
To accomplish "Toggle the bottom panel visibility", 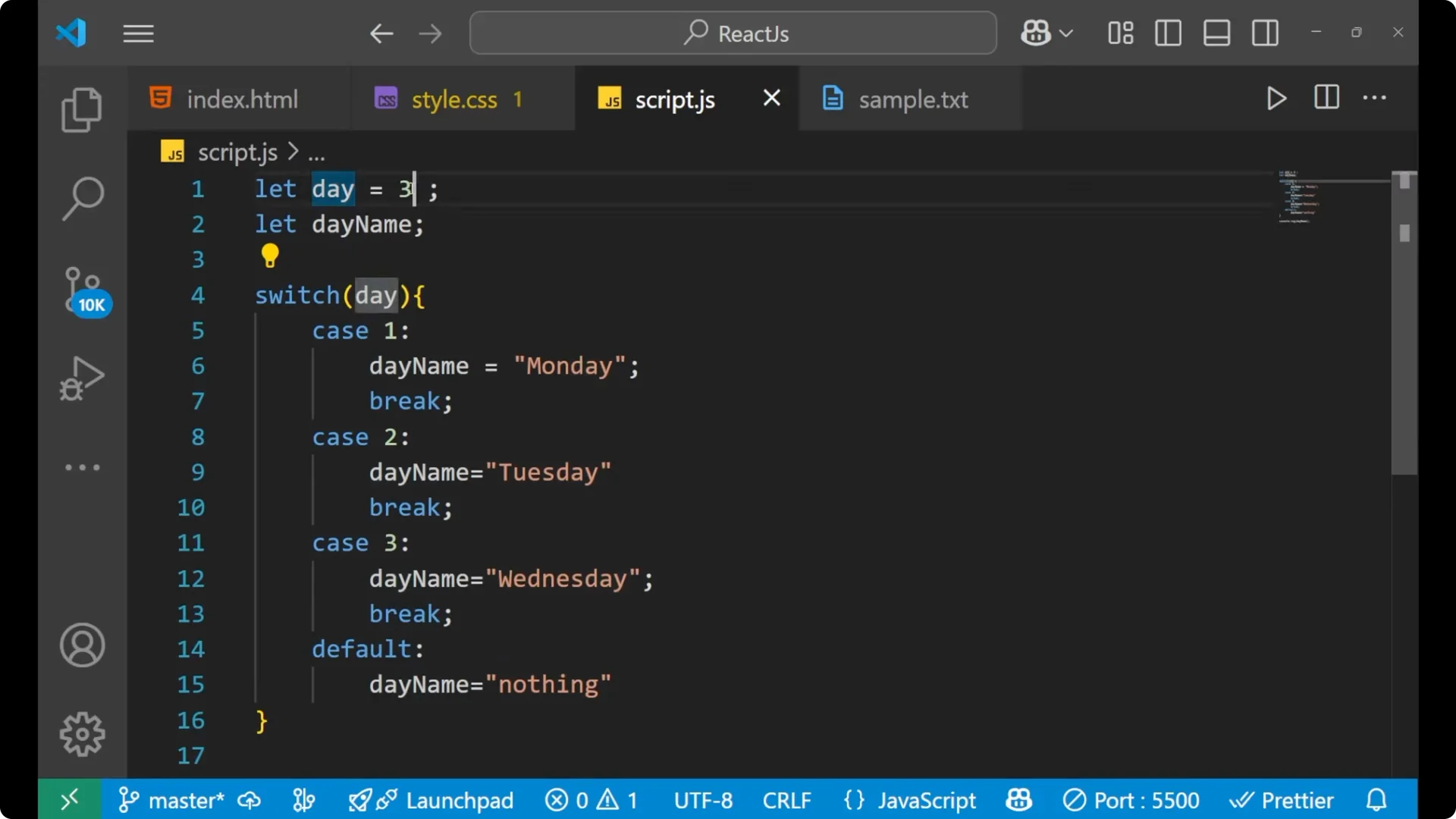I will (1216, 33).
